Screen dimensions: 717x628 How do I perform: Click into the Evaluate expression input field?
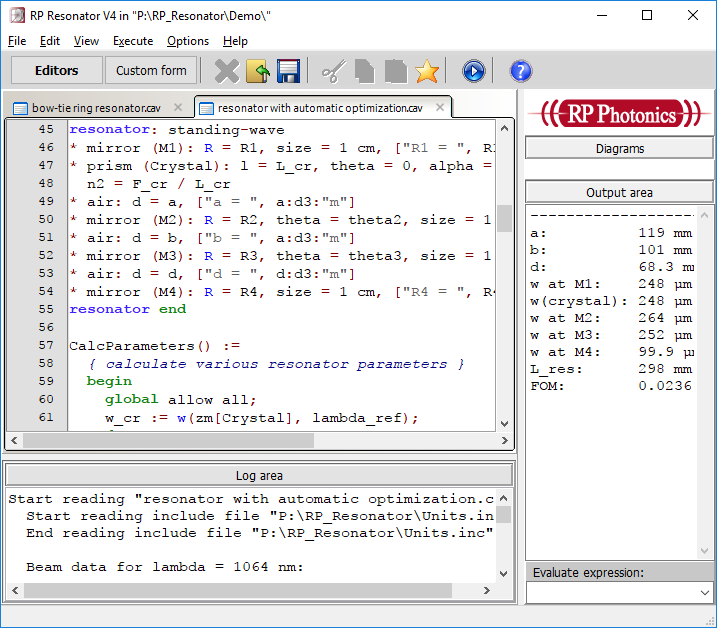(612, 593)
